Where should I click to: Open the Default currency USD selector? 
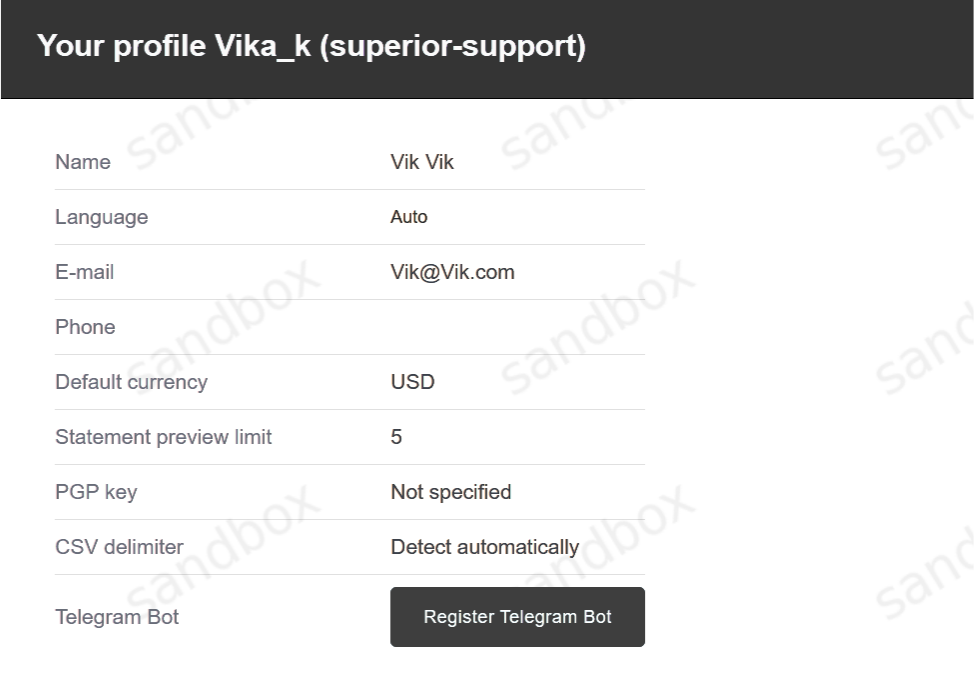412,382
